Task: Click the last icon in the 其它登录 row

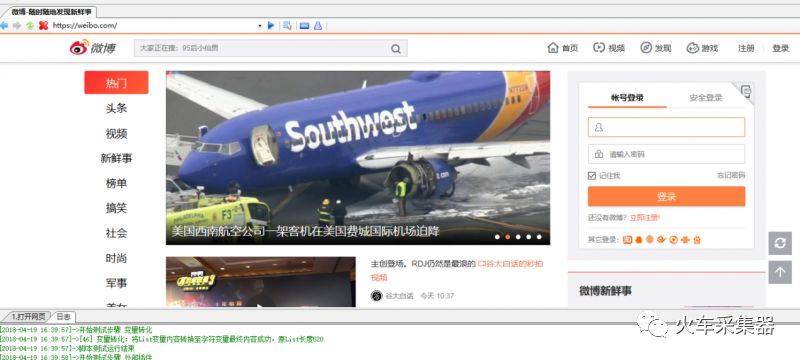Action: [696, 240]
